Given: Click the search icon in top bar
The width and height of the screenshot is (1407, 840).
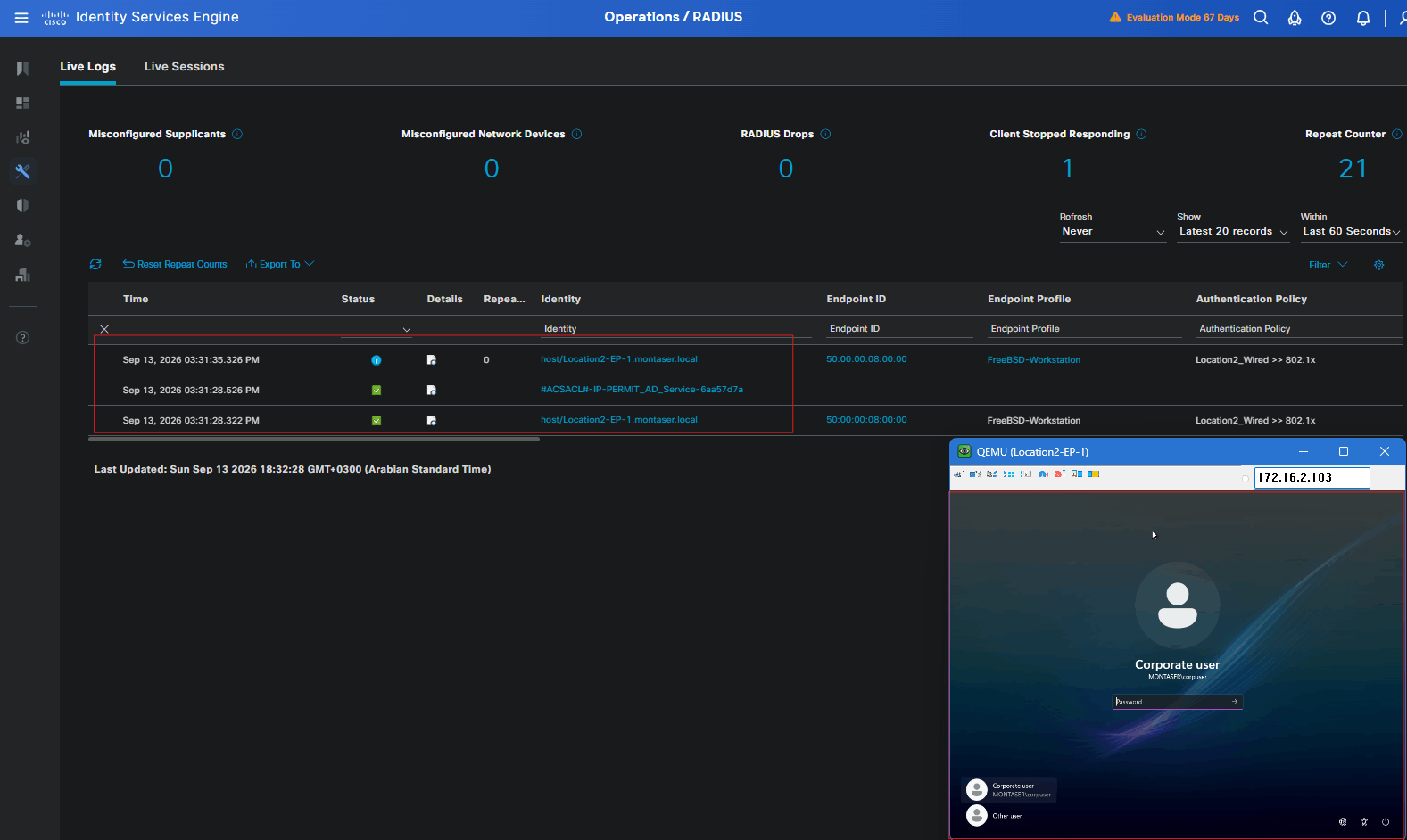Looking at the screenshot, I should [x=1261, y=18].
